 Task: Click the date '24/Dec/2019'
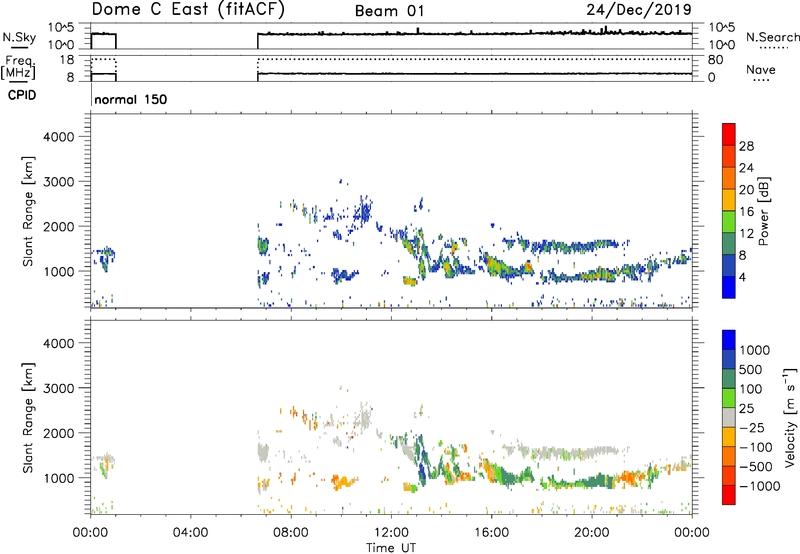tap(639, 9)
